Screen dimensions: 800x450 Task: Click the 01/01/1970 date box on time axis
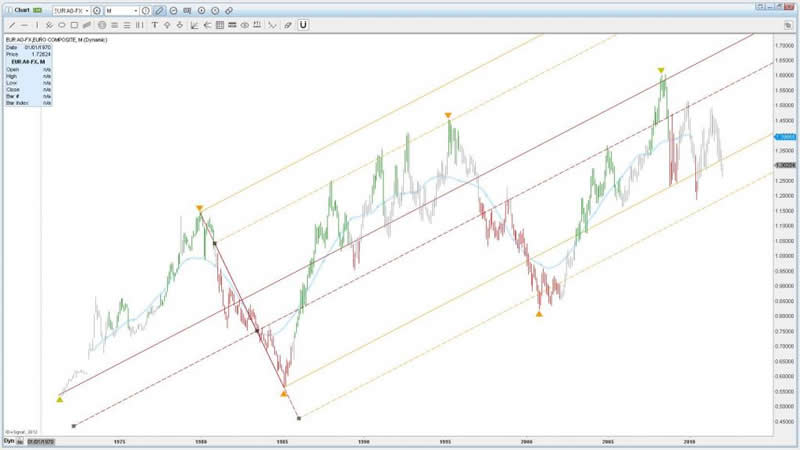40,440
